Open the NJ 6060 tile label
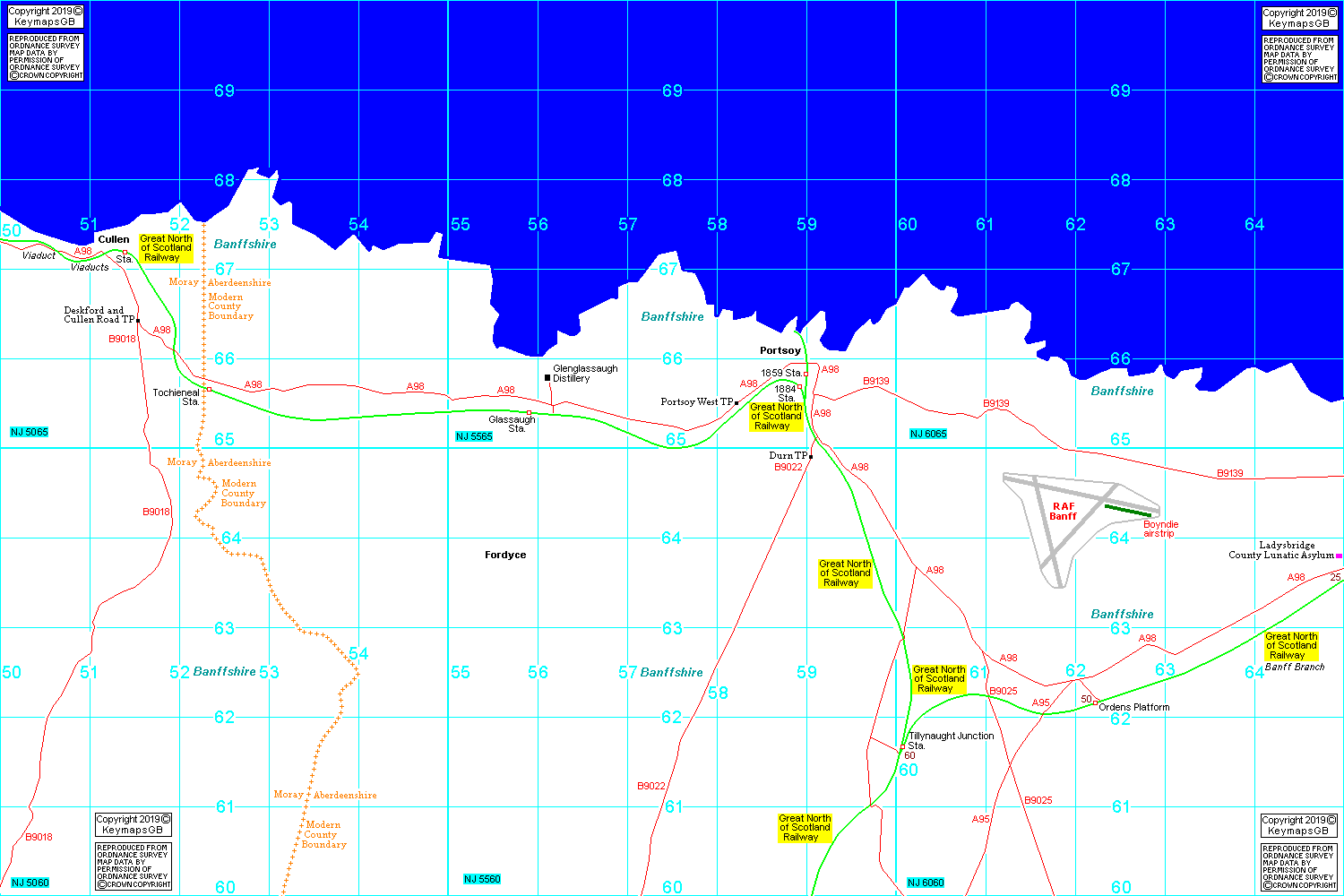Viewport: 1344px width, 896px height. pos(926,883)
